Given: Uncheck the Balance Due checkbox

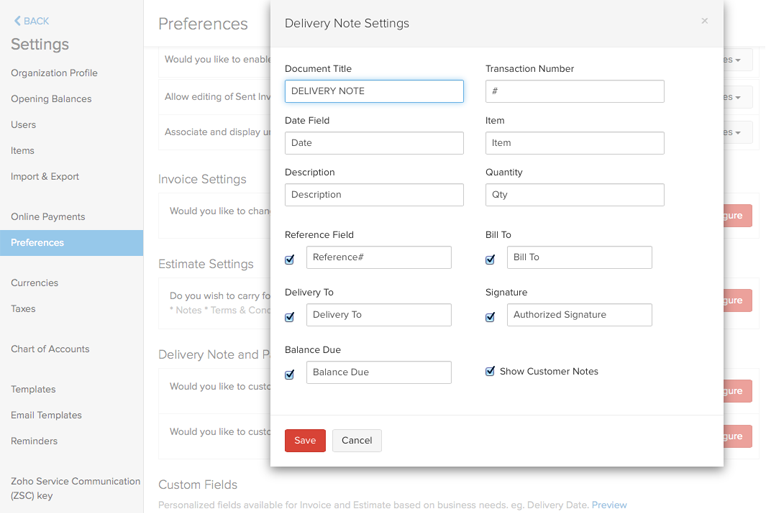Looking at the screenshot, I should [290, 374].
